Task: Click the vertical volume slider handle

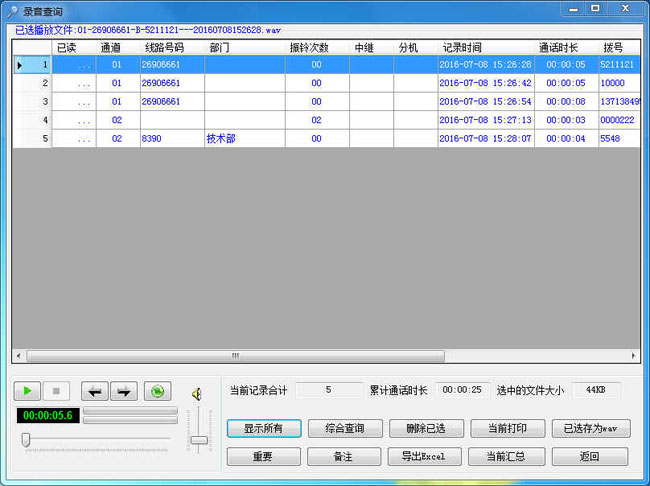Action: pos(199,440)
